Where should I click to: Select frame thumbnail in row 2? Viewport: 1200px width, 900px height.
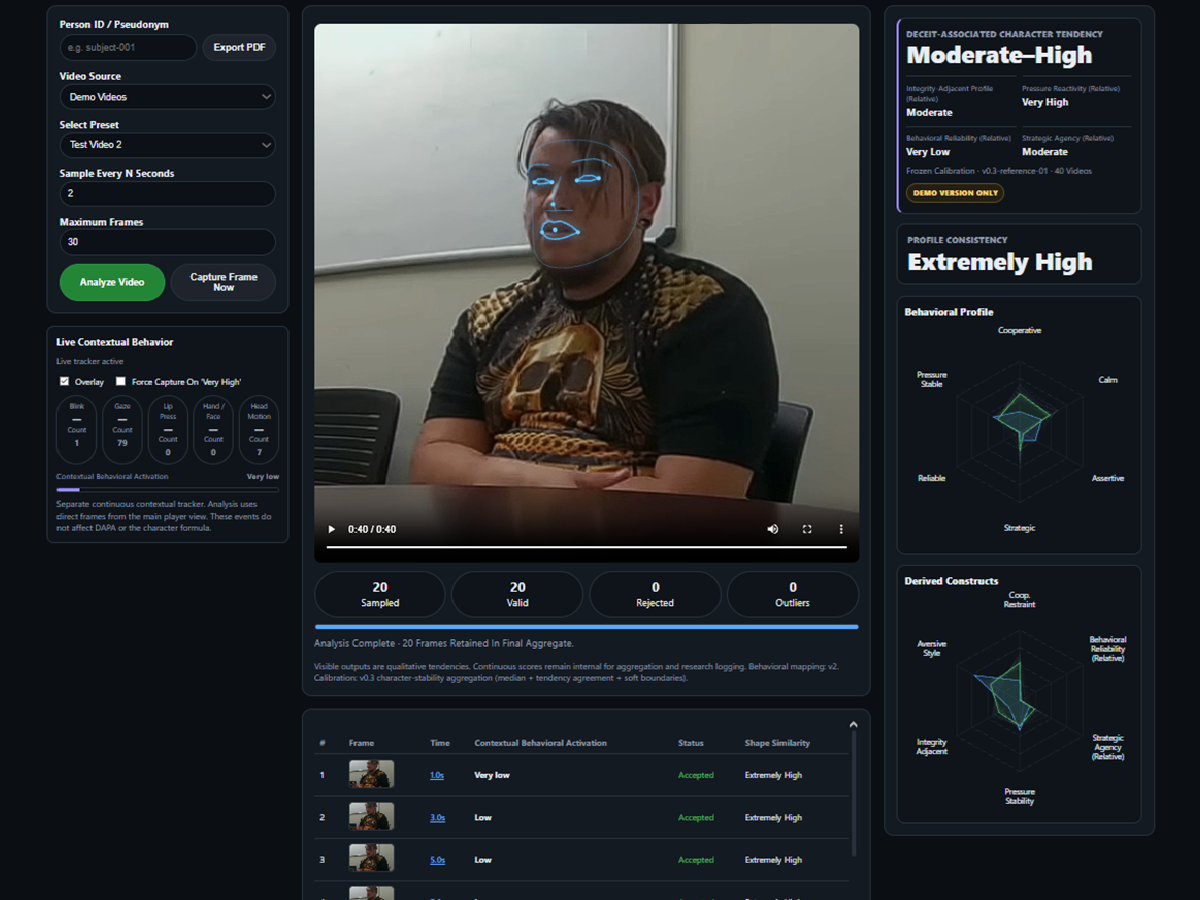point(371,817)
